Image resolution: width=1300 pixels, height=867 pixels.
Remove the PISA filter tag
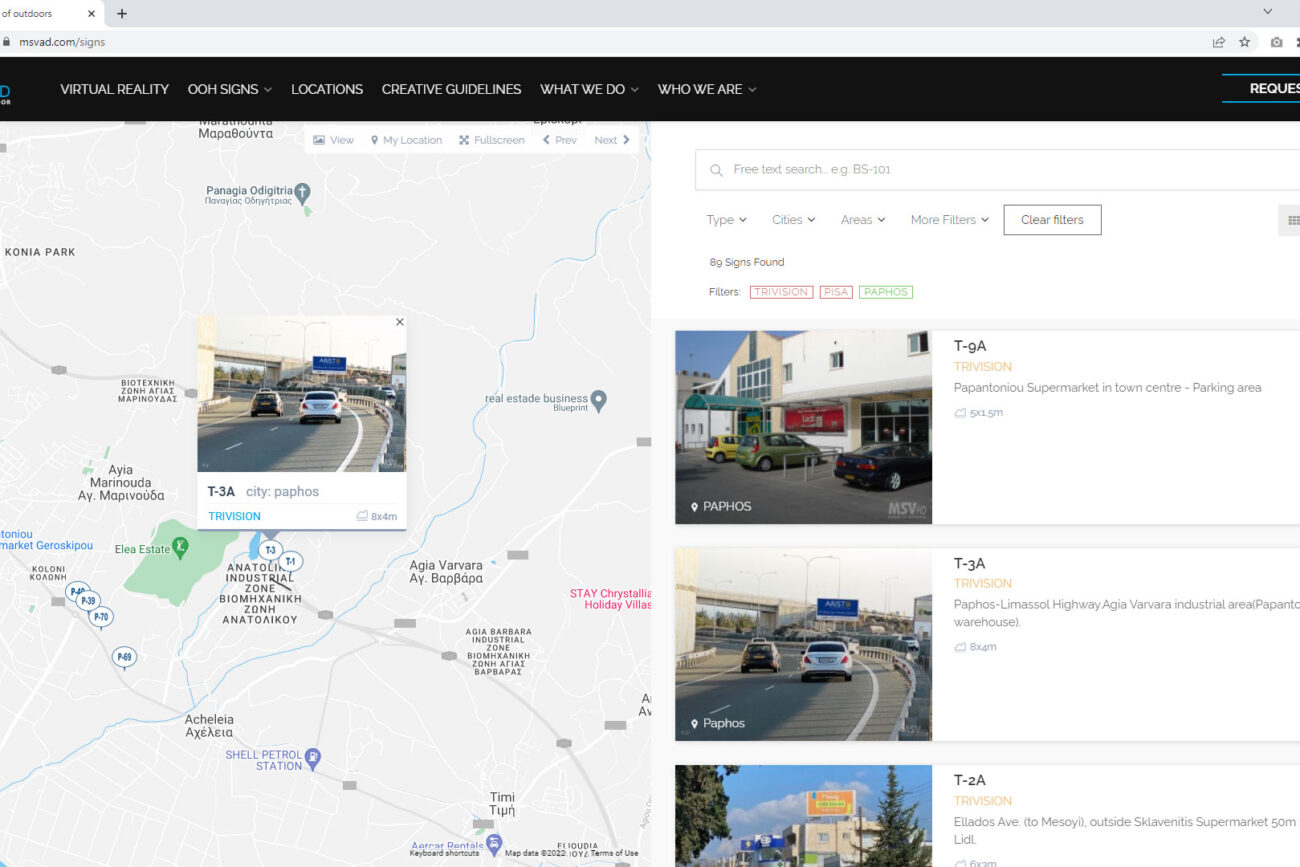pos(836,292)
